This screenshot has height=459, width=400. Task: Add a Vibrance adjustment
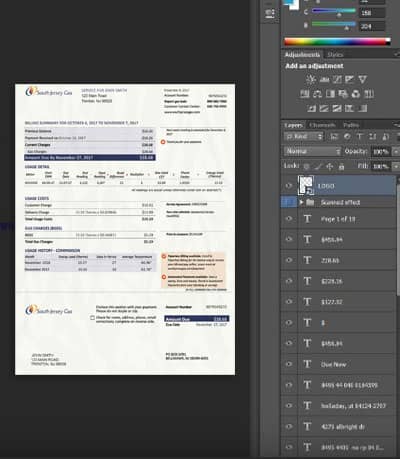[x=363, y=79]
